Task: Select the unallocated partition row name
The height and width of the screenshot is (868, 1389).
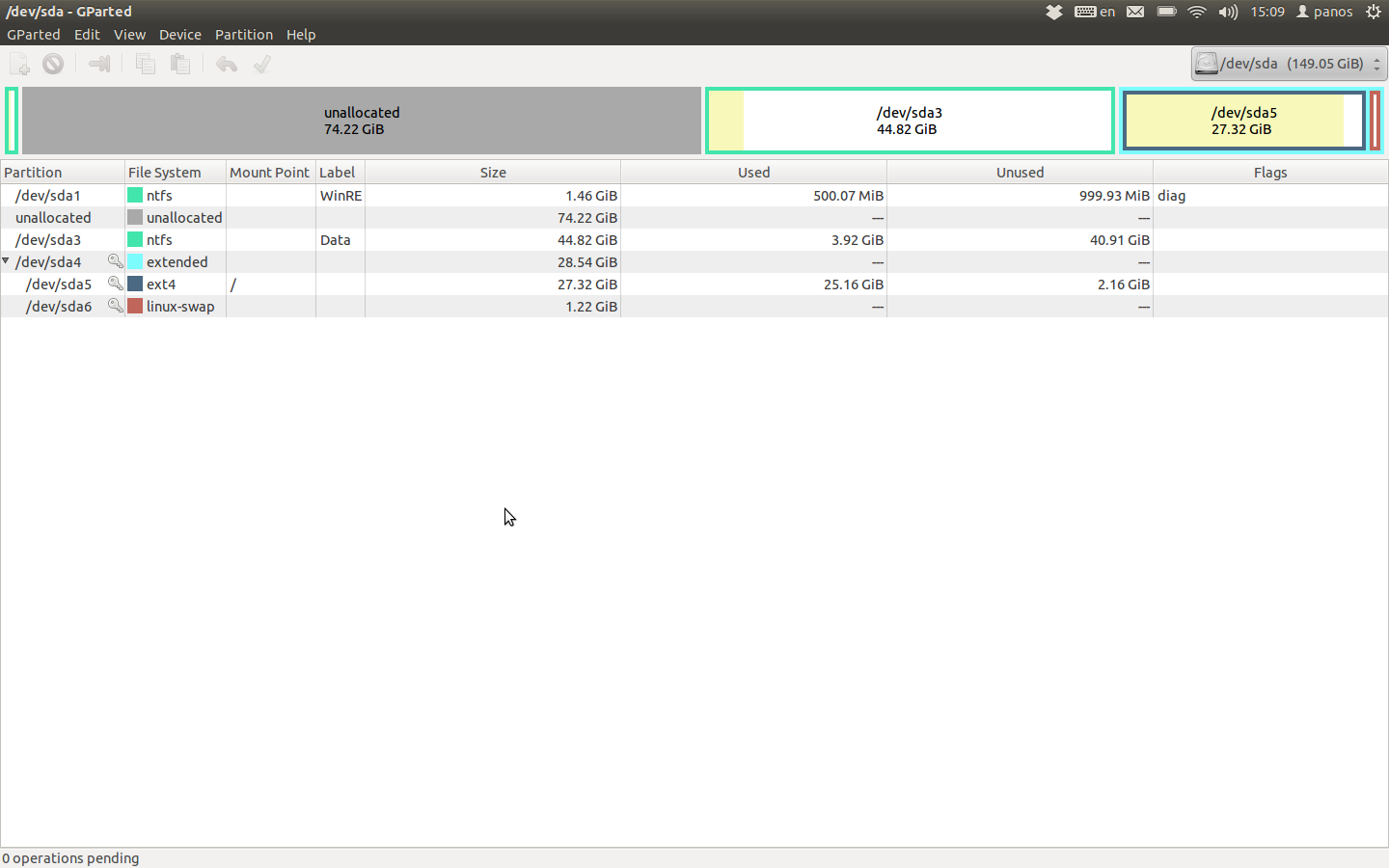Action: 53,218
